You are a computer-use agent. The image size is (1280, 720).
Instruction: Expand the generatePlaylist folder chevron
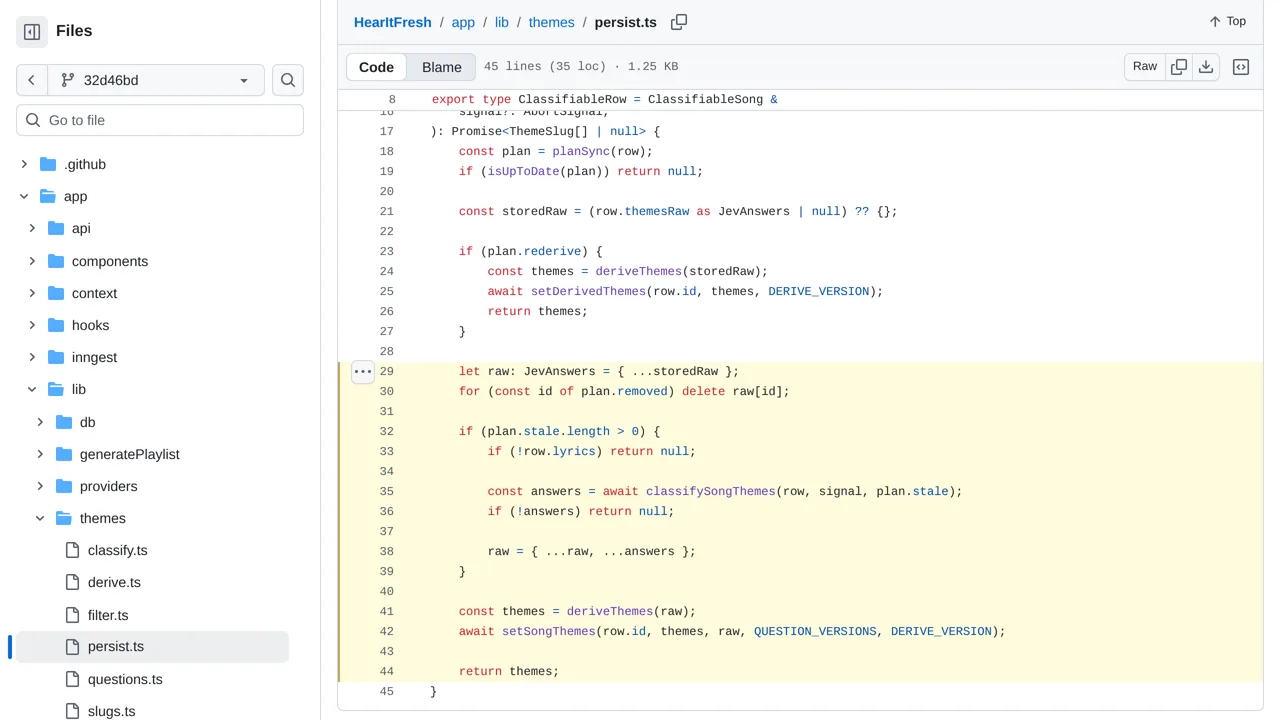point(40,454)
